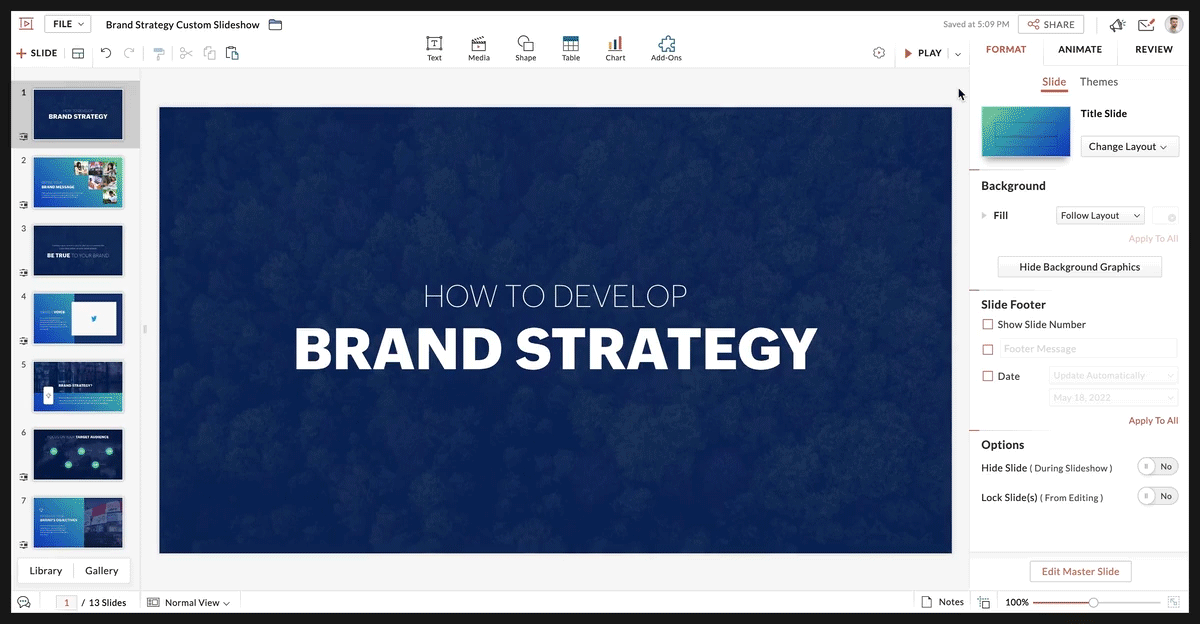Open the Follow Layout fill dropdown

[1100, 215]
